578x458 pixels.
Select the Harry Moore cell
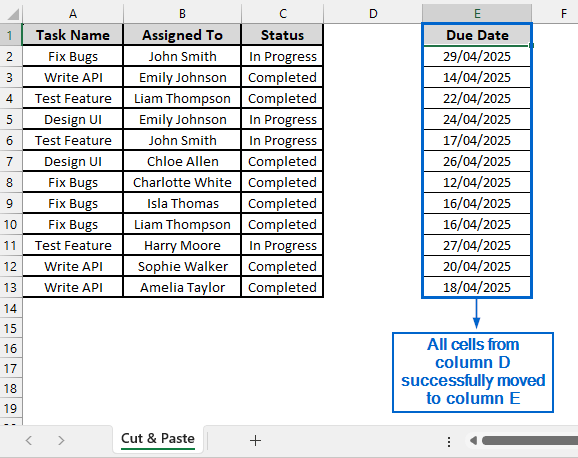pyautogui.click(x=182, y=245)
